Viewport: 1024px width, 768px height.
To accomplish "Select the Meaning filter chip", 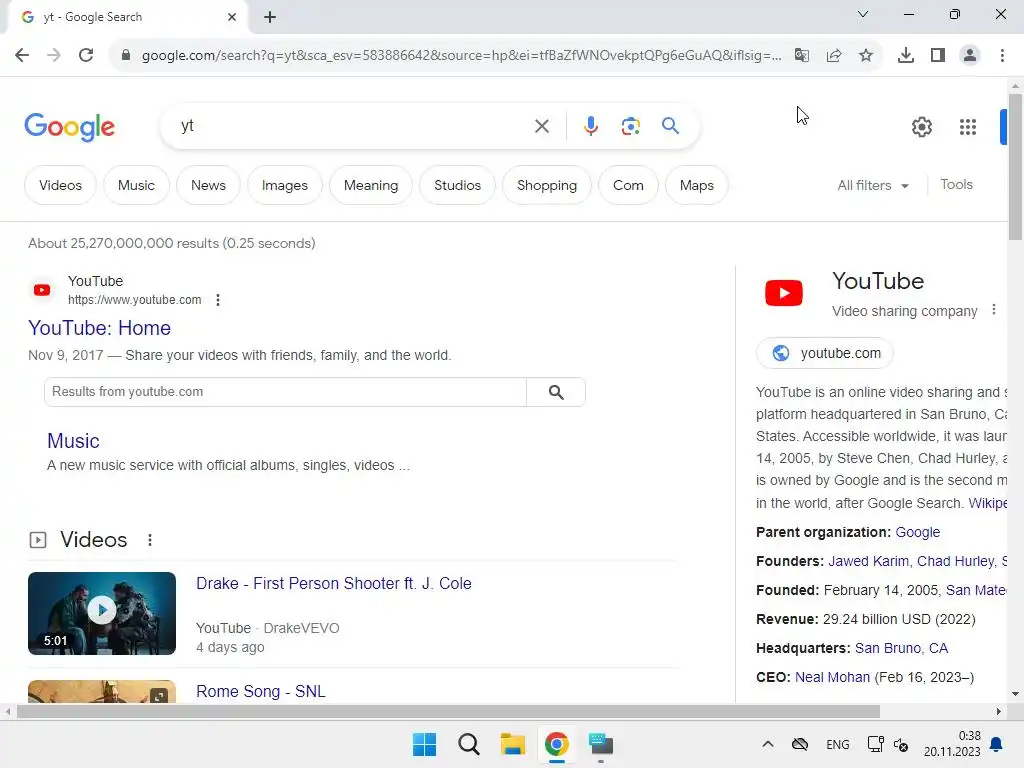I will [371, 185].
